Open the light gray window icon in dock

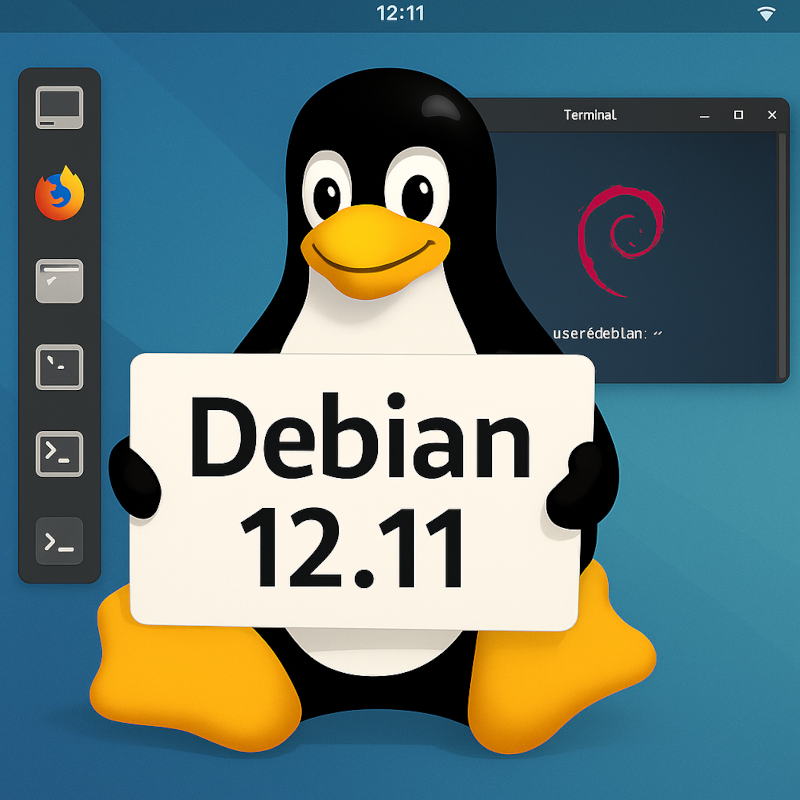[59, 281]
